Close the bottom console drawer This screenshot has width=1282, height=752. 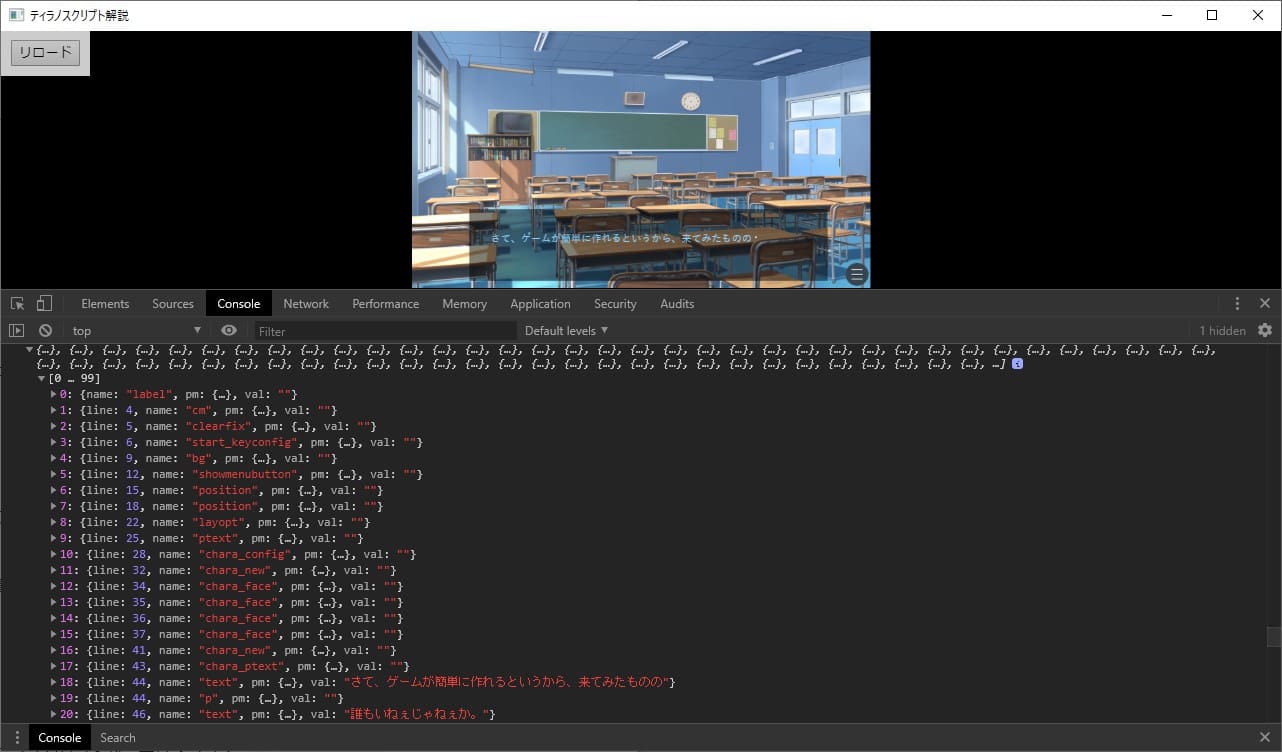(x=1265, y=738)
